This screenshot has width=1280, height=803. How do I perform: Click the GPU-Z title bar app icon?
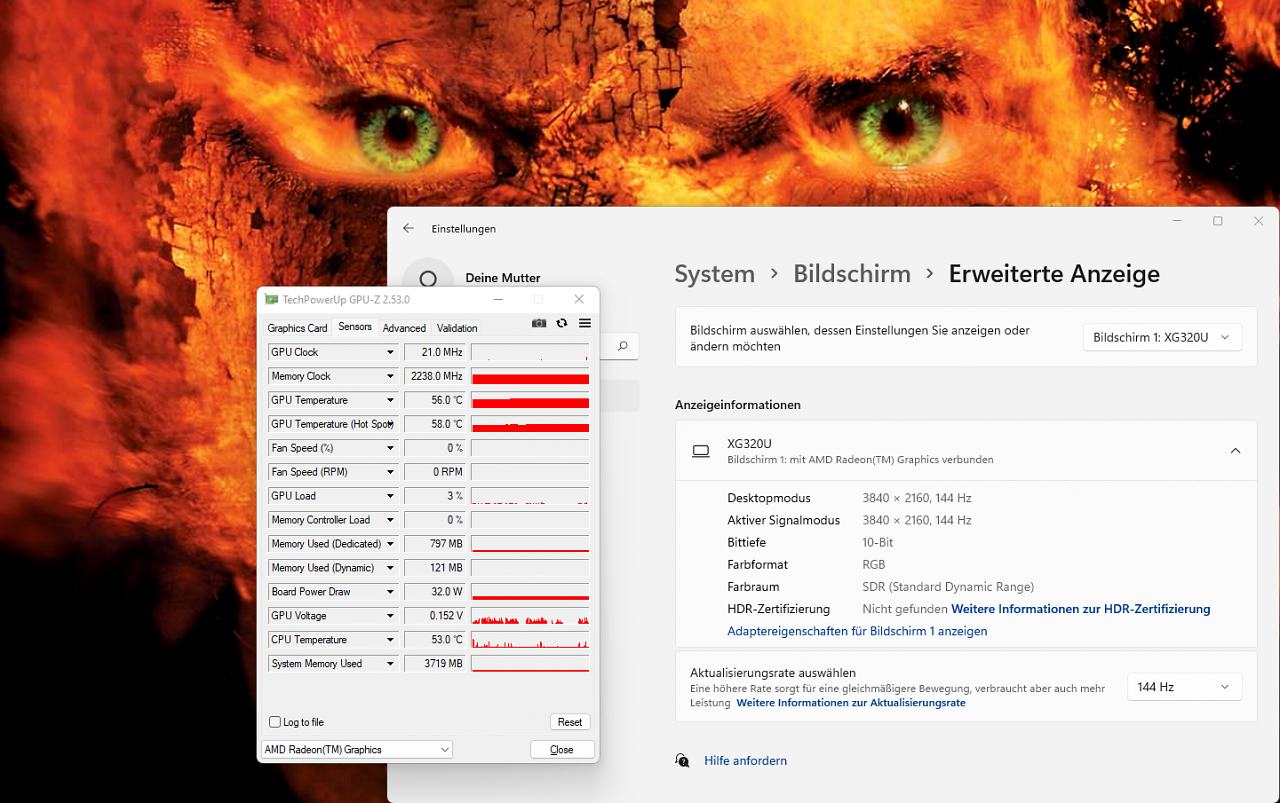pyautogui.click(x=271, y=299)
